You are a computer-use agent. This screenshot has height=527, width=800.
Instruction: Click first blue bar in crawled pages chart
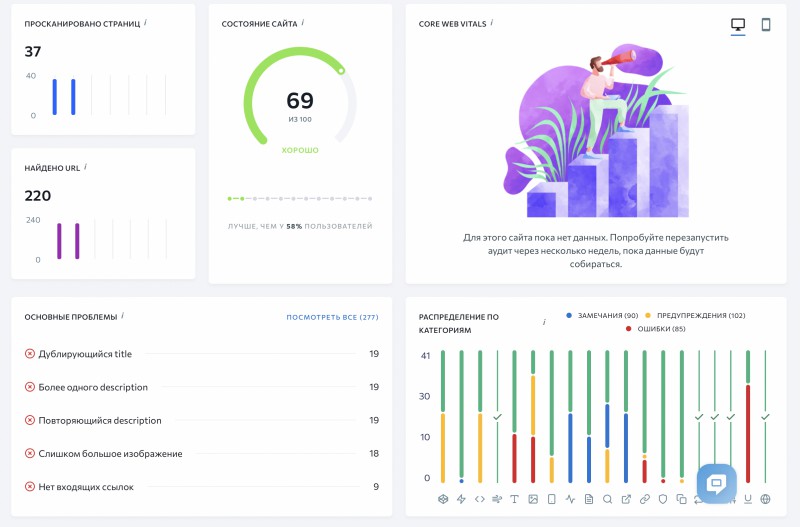pyautogui.click(x=55, y=96)
